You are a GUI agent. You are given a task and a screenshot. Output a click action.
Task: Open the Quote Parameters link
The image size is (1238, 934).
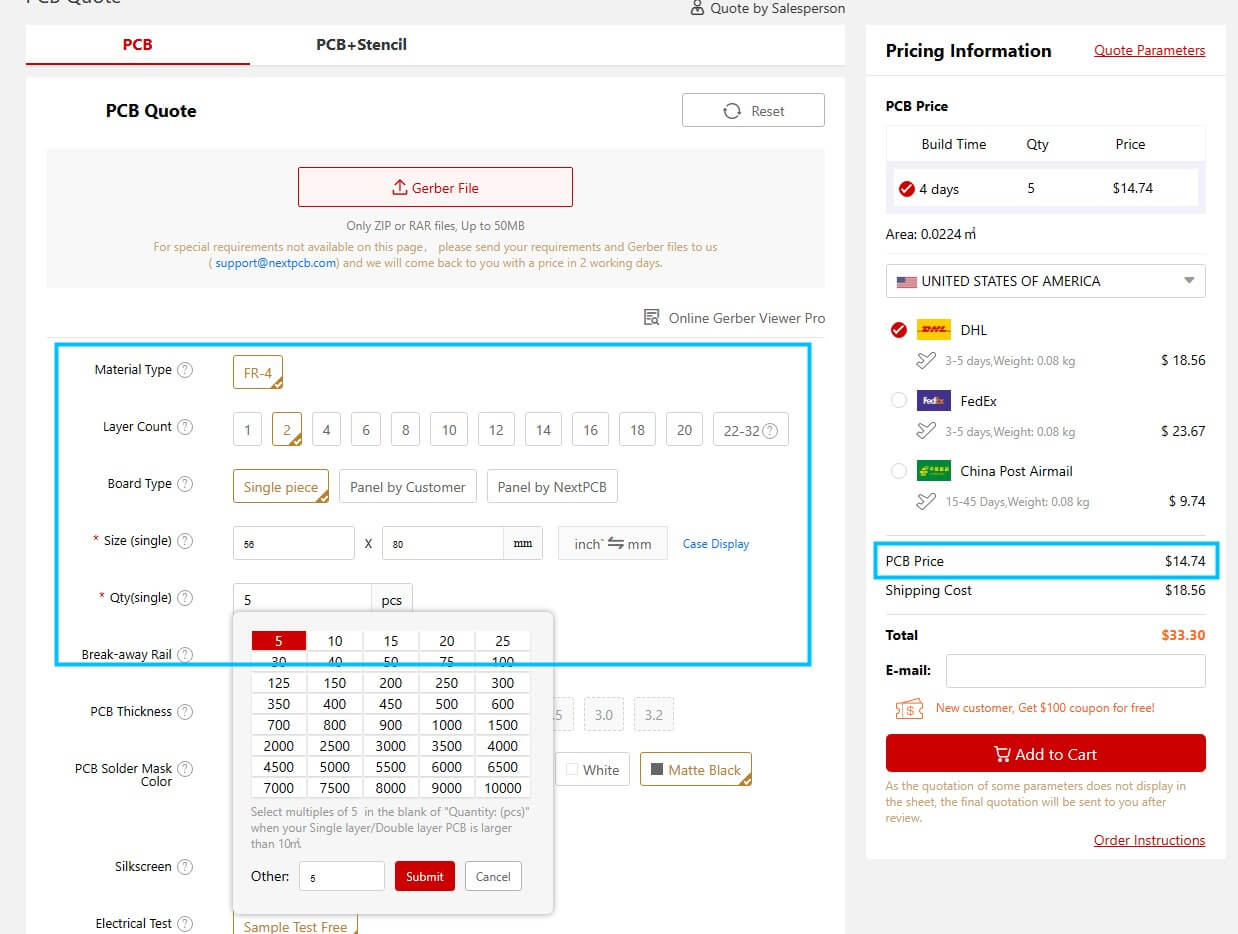pos(1149,50)
